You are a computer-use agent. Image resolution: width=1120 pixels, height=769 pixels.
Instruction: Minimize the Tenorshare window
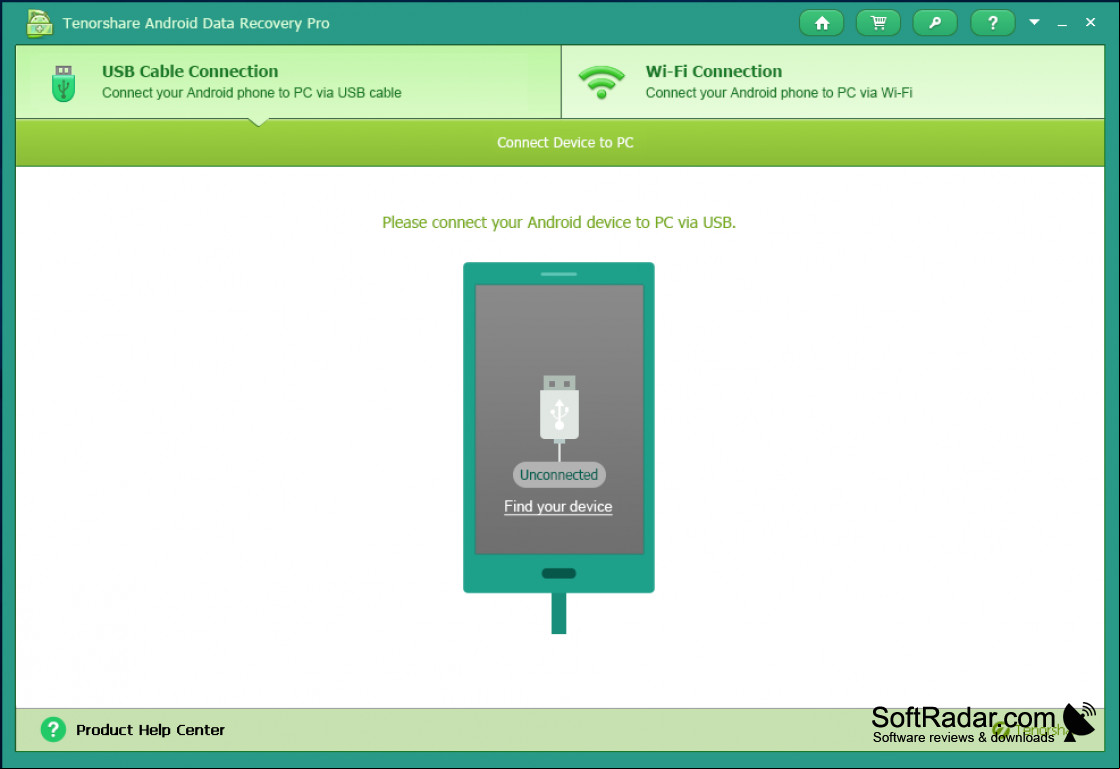1062,24
